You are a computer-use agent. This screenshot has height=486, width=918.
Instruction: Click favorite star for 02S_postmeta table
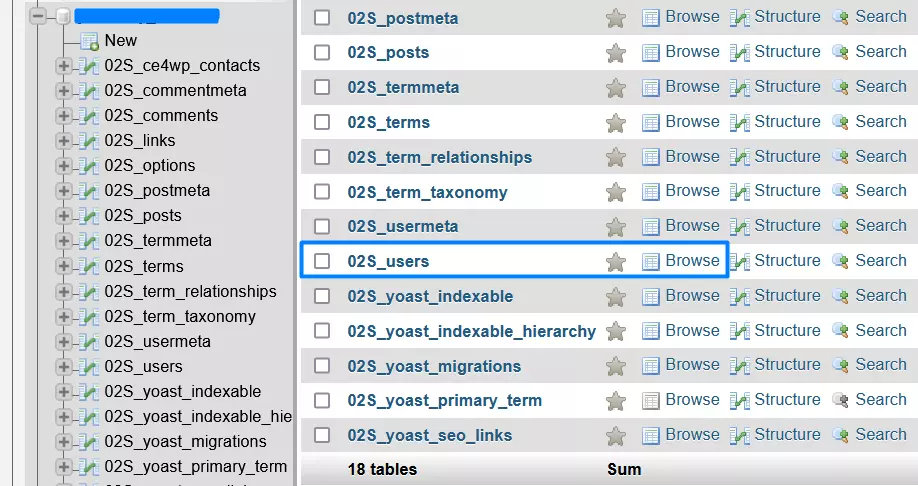click(x=616, y=18)
